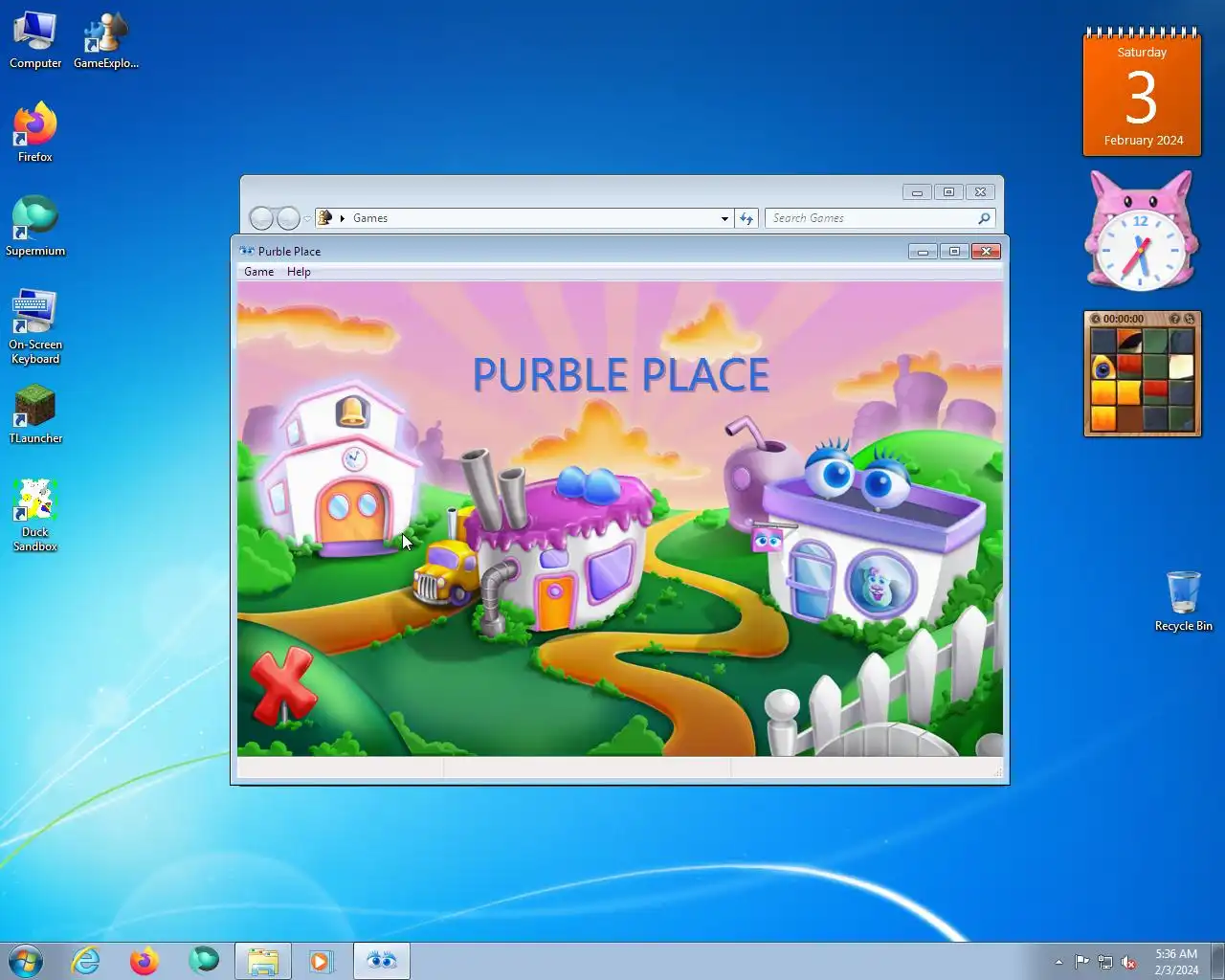This screenshot has height=980, width=1225.
Task: Click the Refresh button in Games window
Action: click(x=746, y=218)
